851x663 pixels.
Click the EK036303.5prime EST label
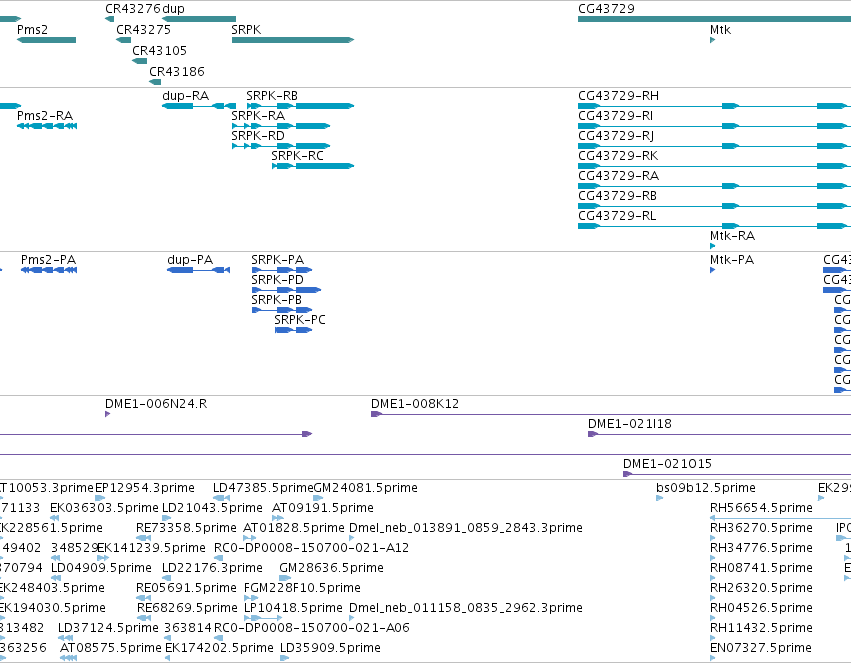point(105,508)
